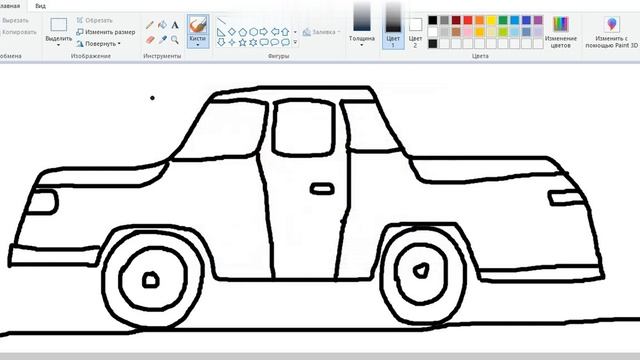Pick the green color swatch
This screenshot has width=640, height=360.
coord(503,20)
